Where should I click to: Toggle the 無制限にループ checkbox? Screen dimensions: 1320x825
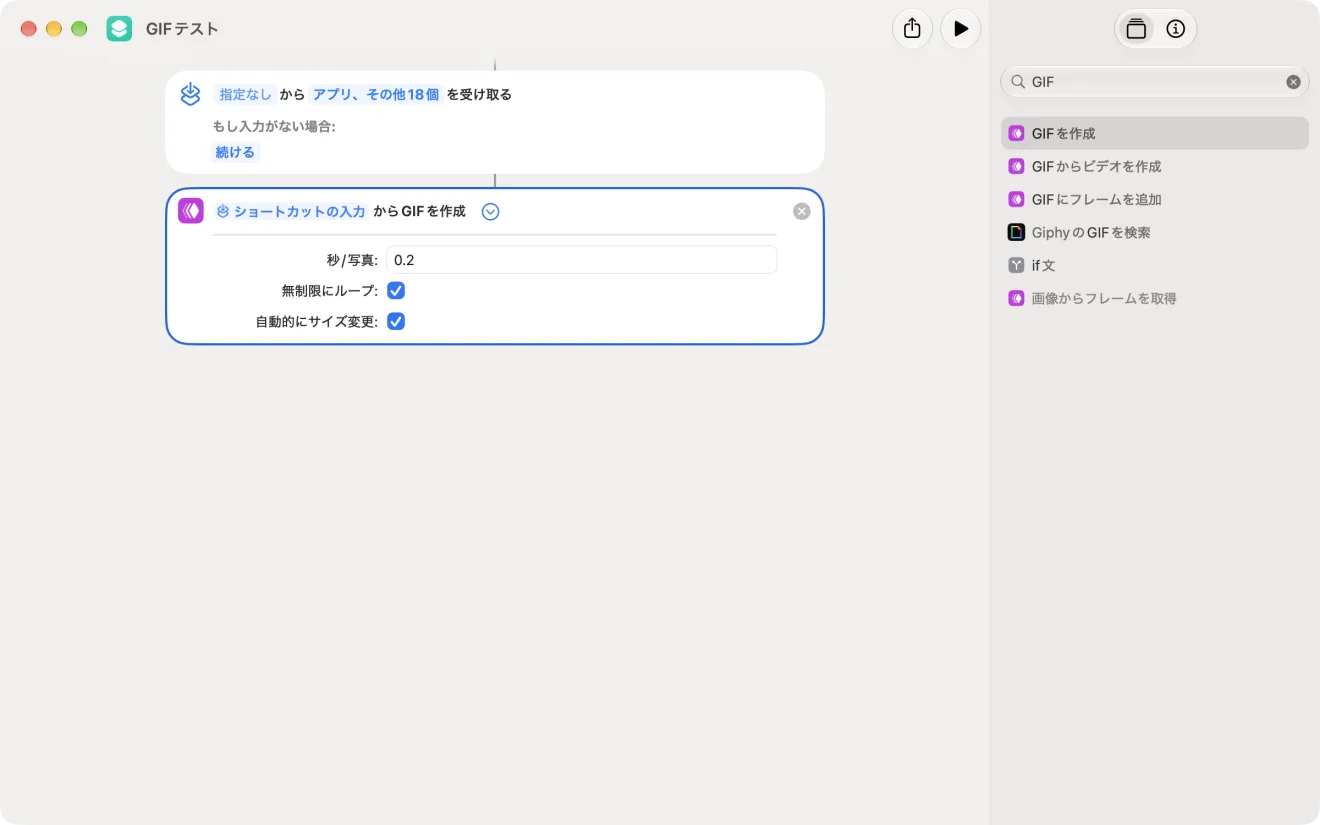[x=396, y=291]
